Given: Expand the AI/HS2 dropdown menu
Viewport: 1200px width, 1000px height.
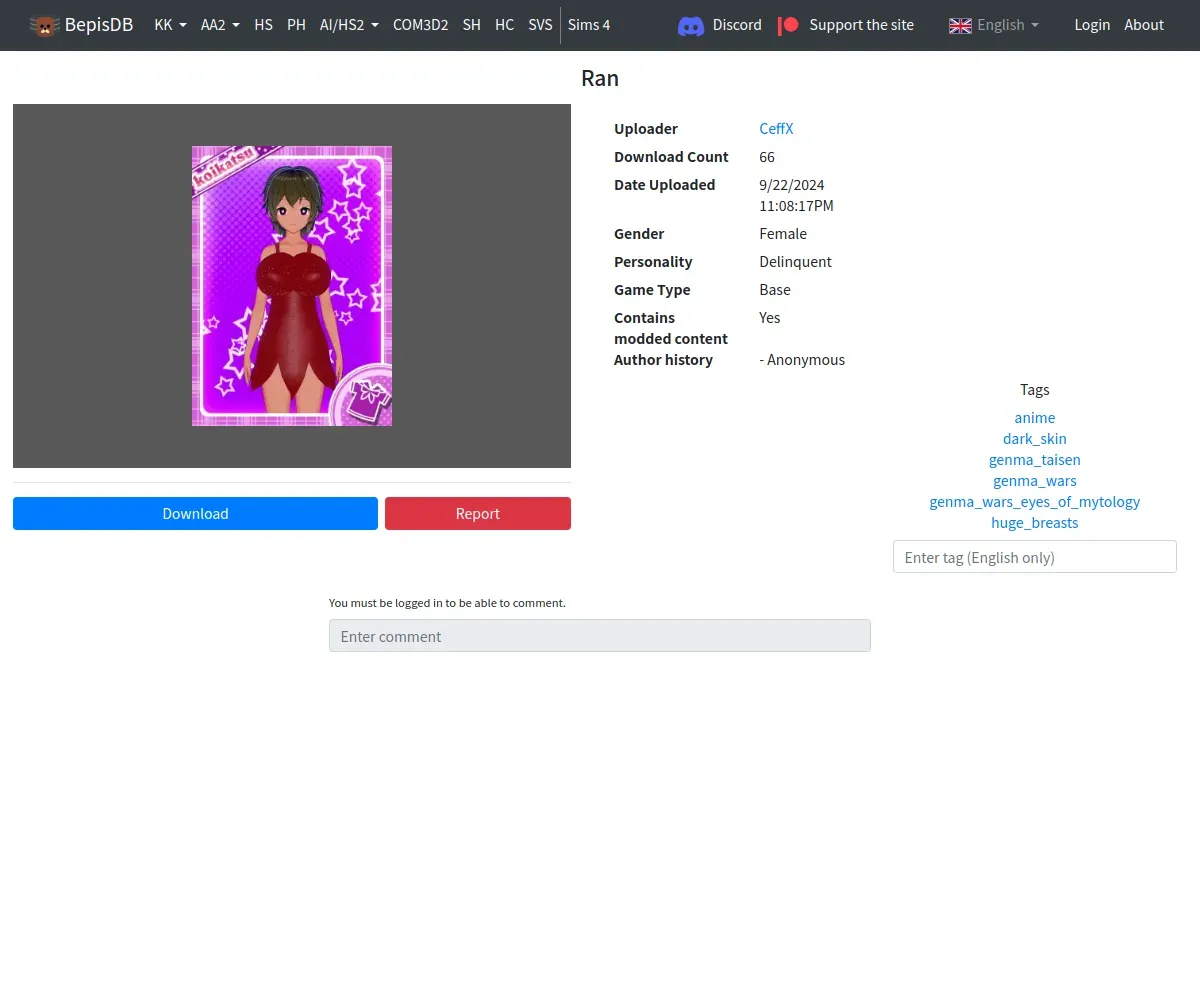Looking at the screenshot, I should pyautogui.click(x=349, y=25).
